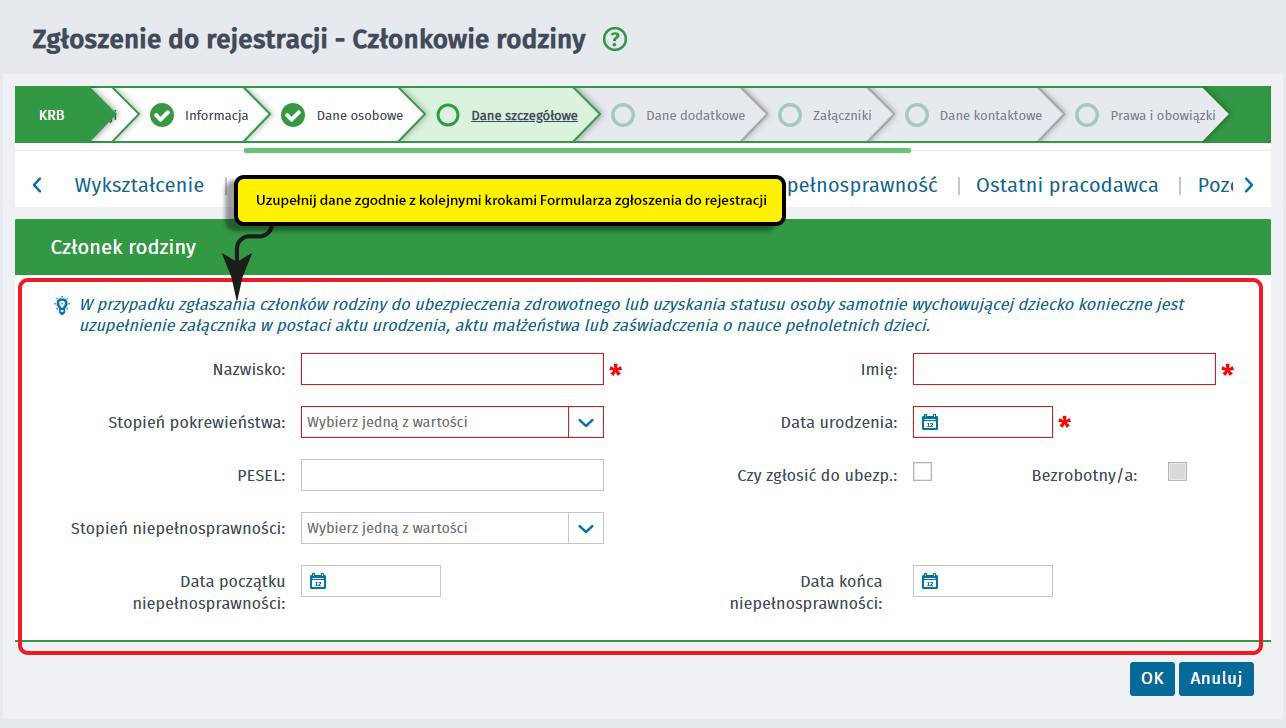The image size is (1286, 728).
Task: Click the Prawa i obowiązki step circle
Action: click(1087, 115)
